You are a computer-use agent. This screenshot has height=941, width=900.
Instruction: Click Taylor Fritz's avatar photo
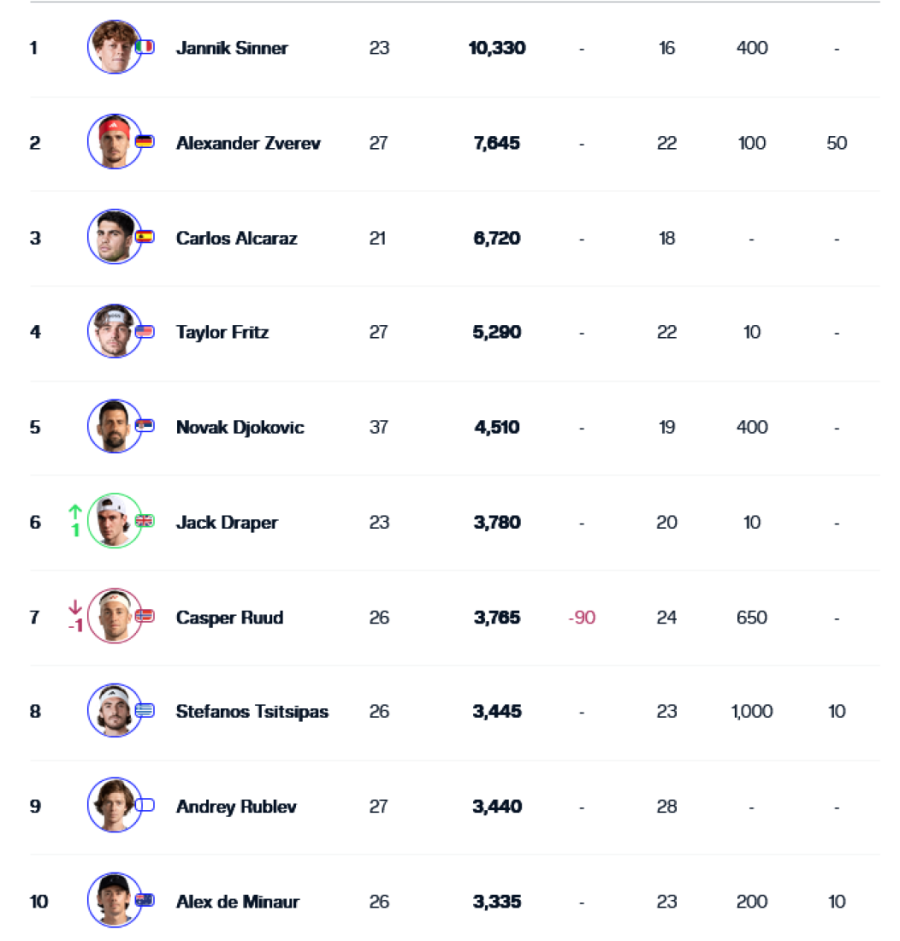[112, 332]
